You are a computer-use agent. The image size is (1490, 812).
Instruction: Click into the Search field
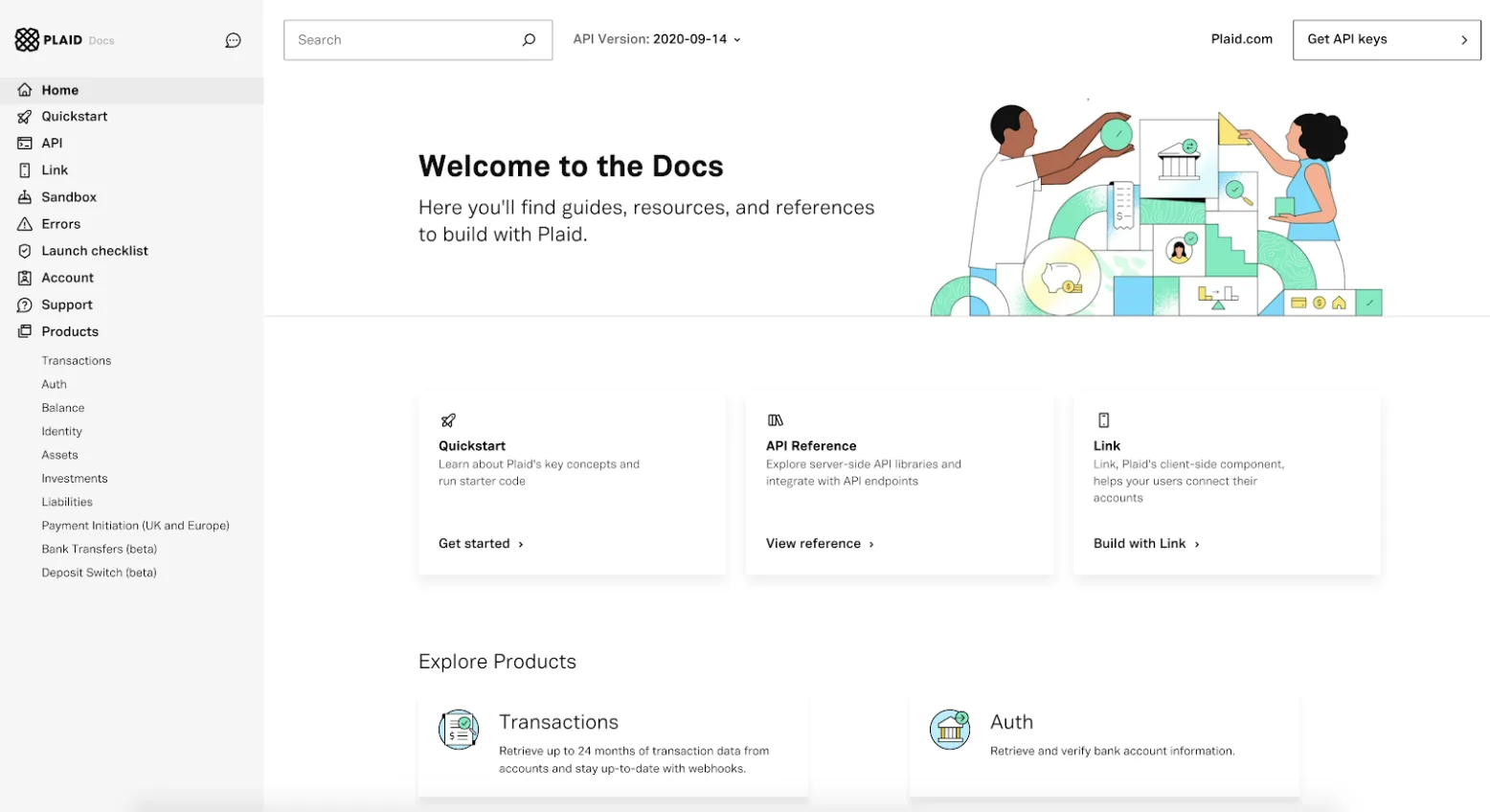[x=418, y=40]
